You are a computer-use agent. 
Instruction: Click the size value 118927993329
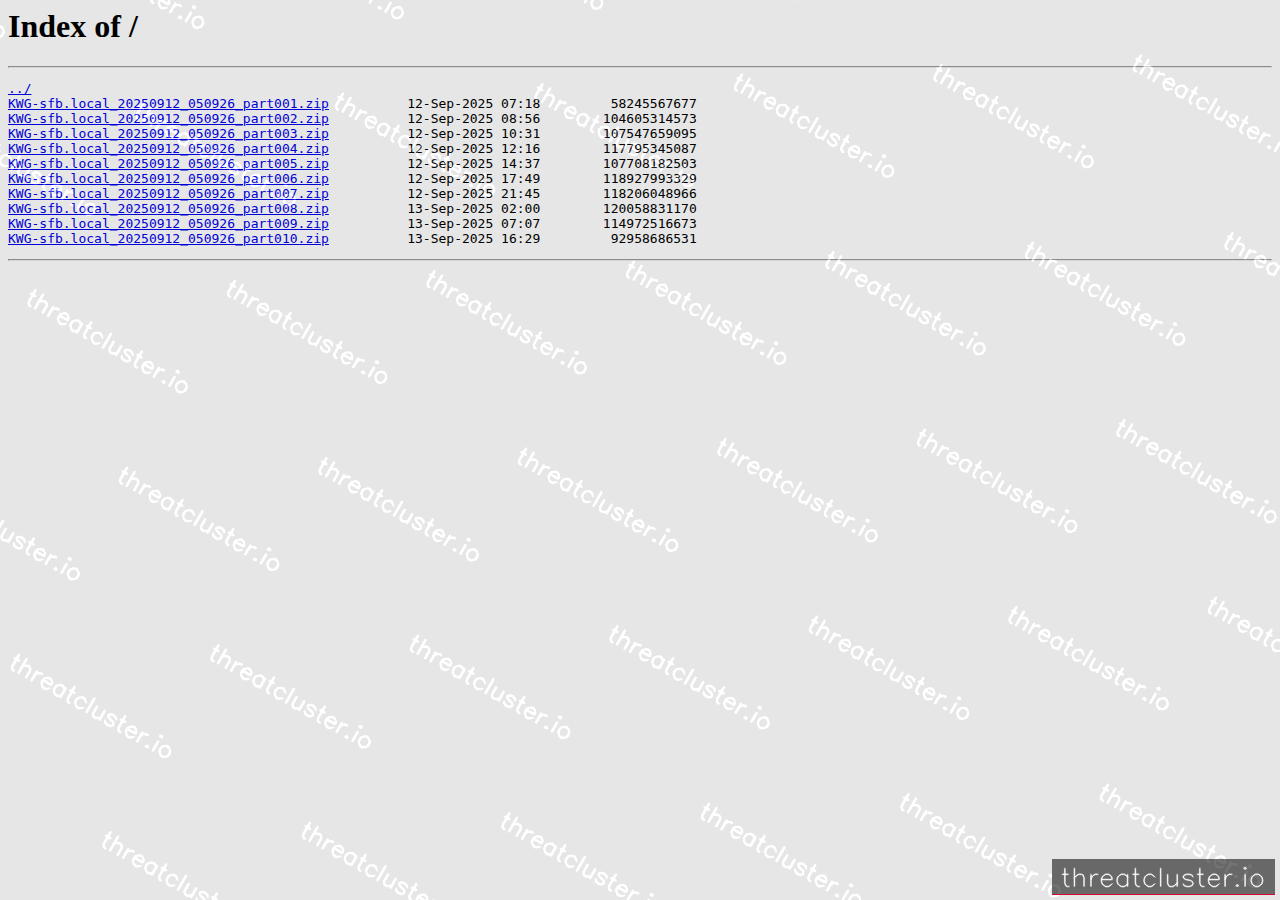(650, 179)
